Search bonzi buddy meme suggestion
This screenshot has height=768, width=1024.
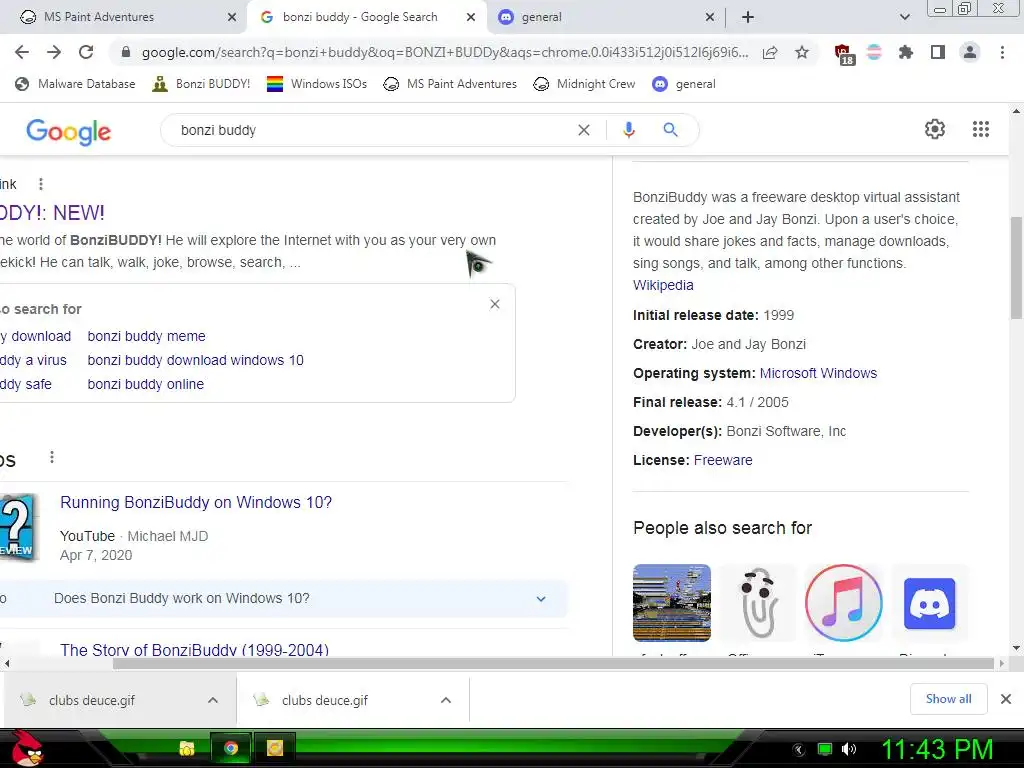click(146, 336)
